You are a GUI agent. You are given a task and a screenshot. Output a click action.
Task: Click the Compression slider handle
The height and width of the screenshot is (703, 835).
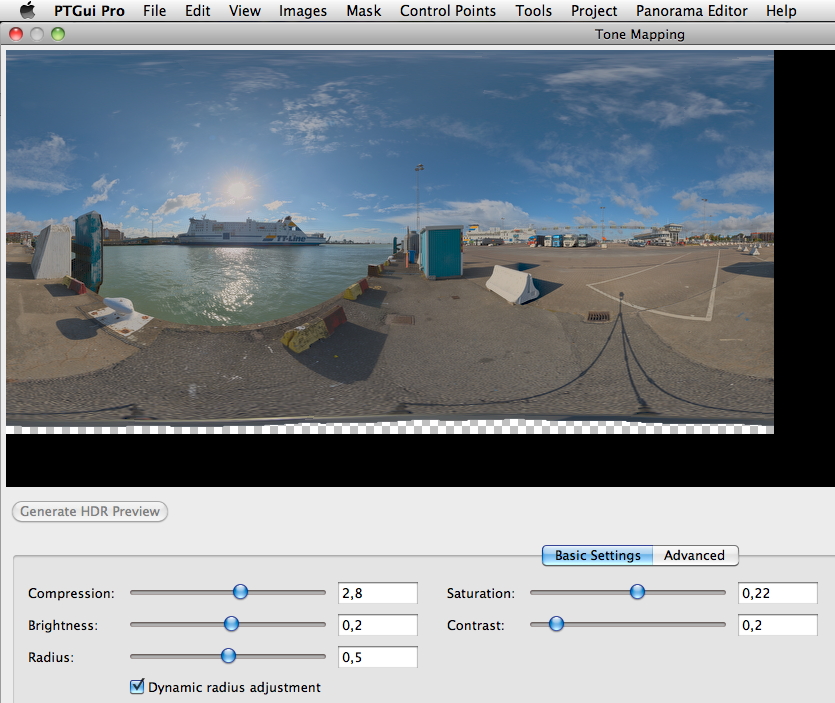point(240,592)
